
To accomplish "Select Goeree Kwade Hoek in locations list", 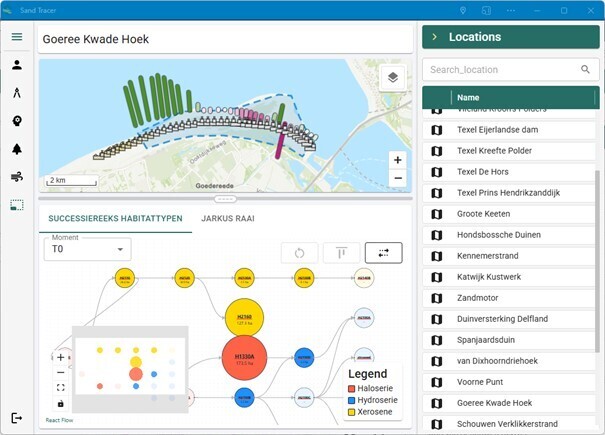I will coord(509,403).
